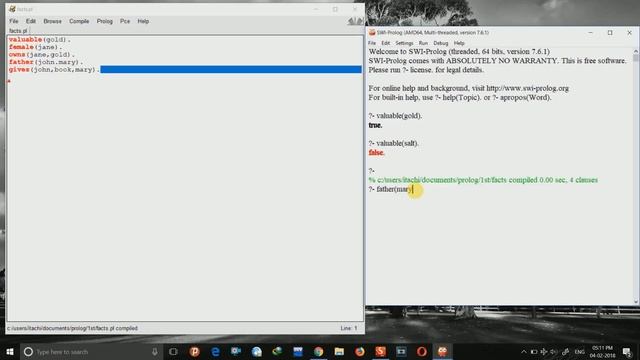640x360 pixels.
Task: Open Opera browser from the taskbar
Action: (422, 351)
